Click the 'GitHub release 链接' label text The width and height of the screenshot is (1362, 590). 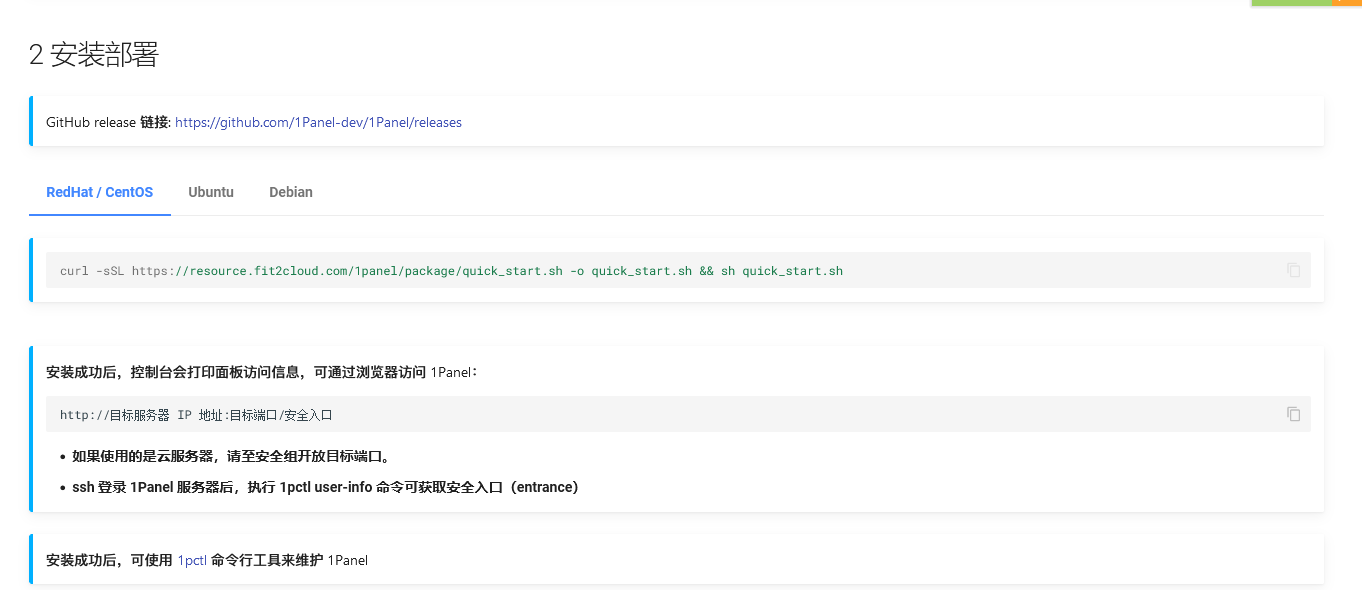(108, 122)
